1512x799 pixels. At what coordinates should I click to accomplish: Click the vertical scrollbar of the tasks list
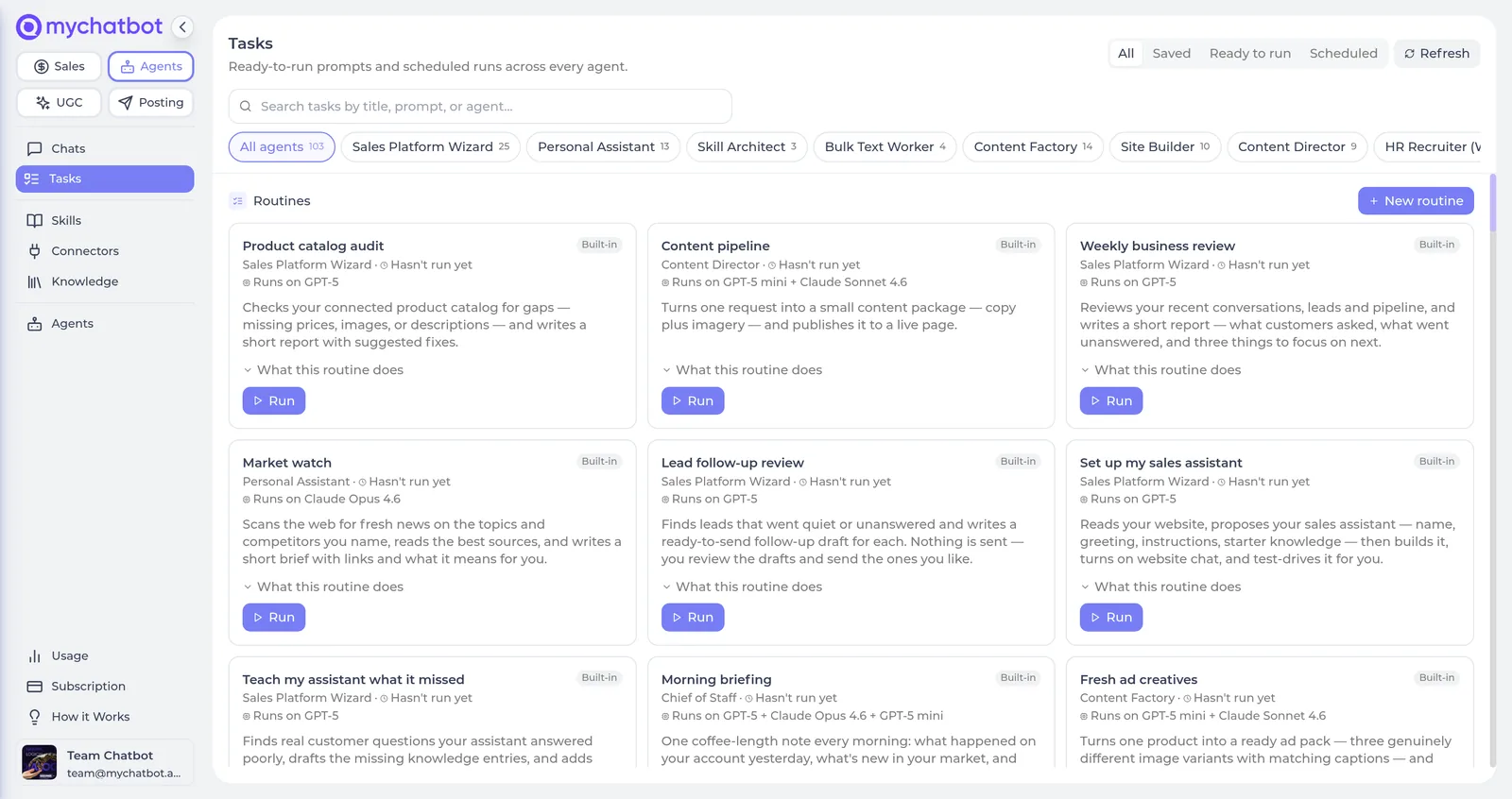1493,203
